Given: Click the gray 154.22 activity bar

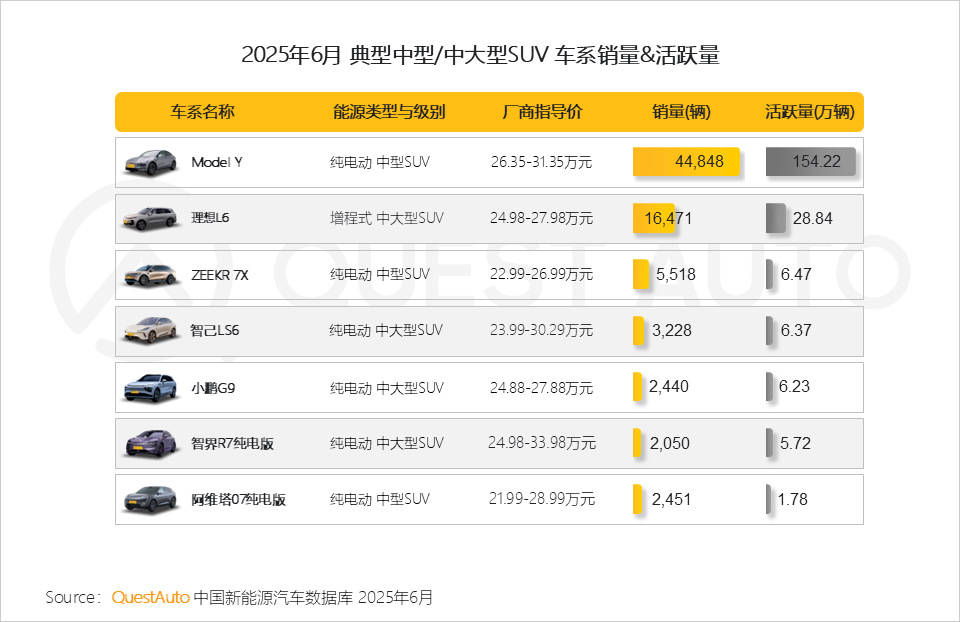Looking at the screenshot, I should pos(810,162).
